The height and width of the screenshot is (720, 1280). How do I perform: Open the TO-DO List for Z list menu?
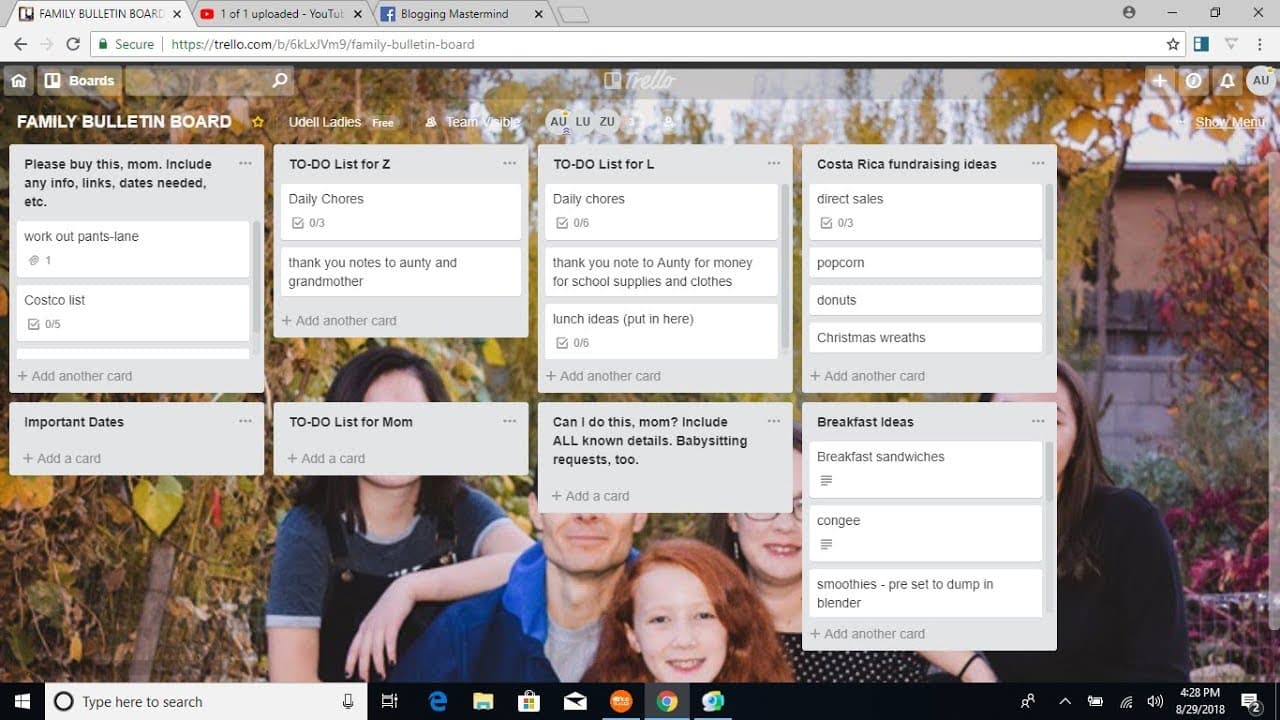coord(510,163)
